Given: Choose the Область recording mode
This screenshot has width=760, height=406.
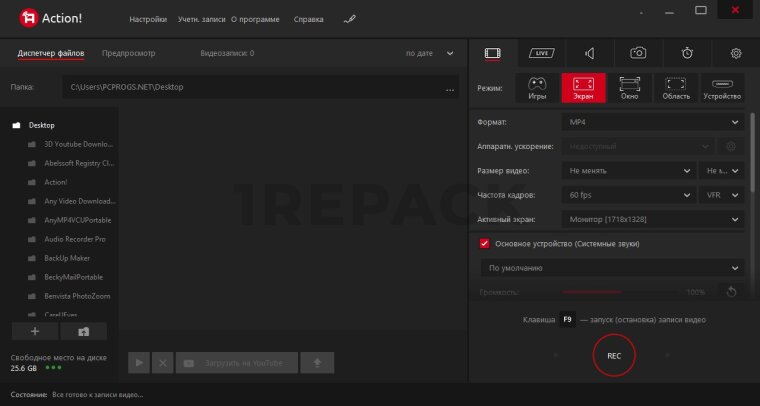Looking at the screenshot, I should coord(676,88).
